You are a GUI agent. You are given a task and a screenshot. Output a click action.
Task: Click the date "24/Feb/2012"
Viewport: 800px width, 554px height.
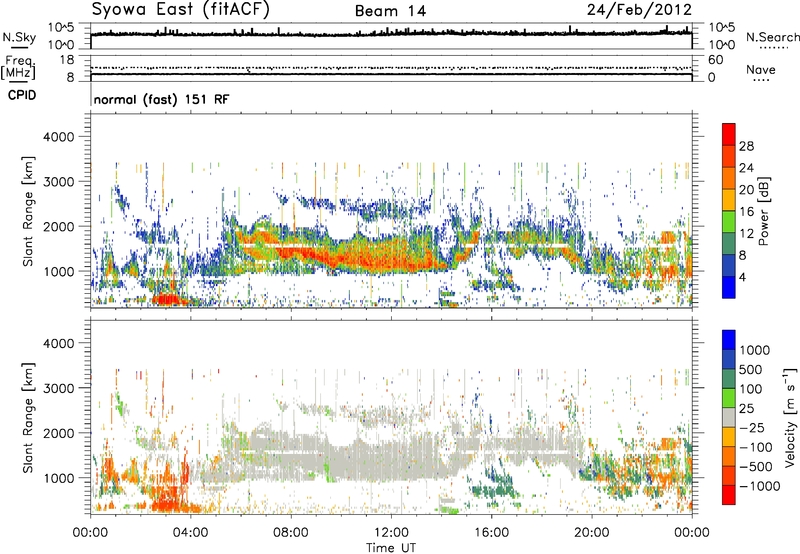[x=639, y=10]
